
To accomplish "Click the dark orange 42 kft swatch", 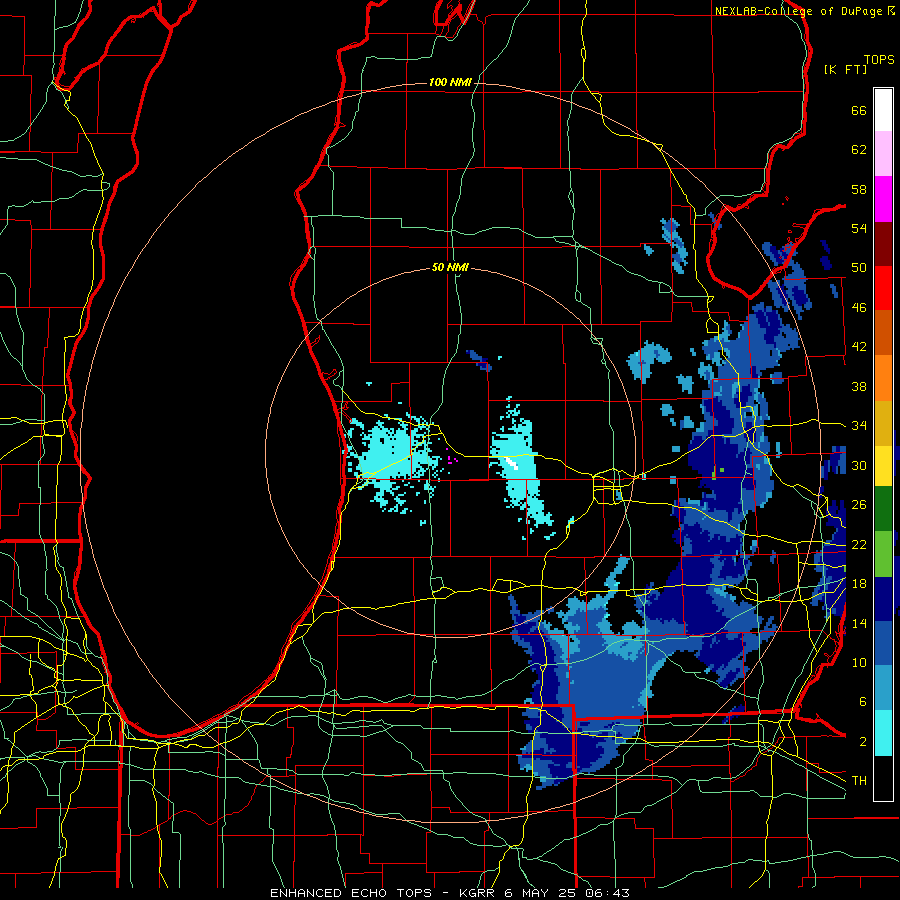I will coord(883,333).
